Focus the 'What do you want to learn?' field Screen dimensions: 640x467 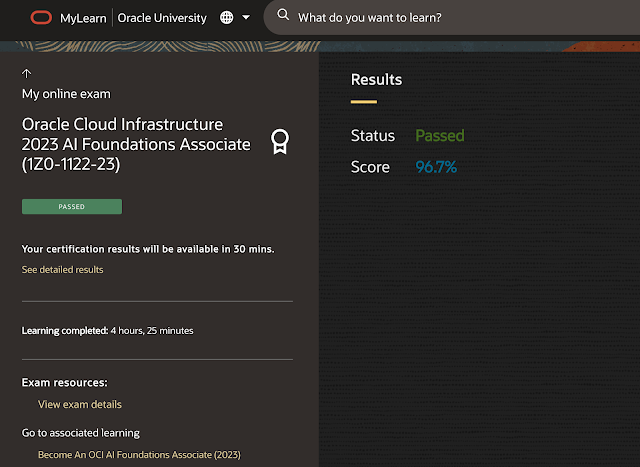pyautogui.click(x=450, y=17)
